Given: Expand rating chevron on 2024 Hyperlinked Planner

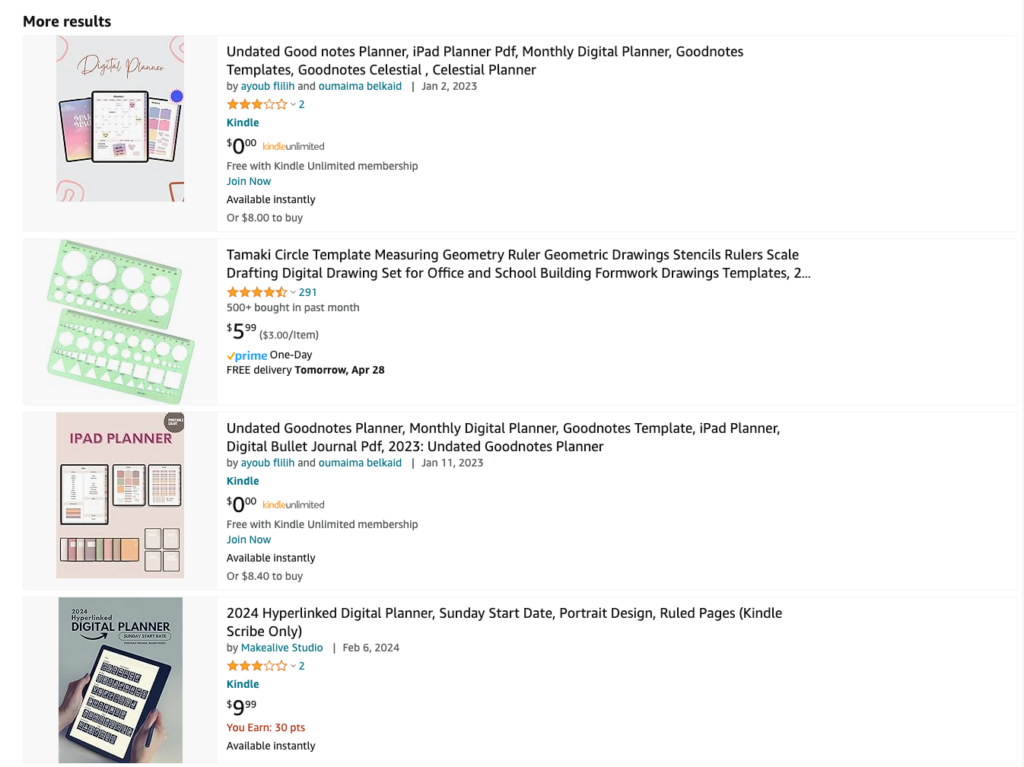Looking at the screenshot, I should (x=293, y=666).
